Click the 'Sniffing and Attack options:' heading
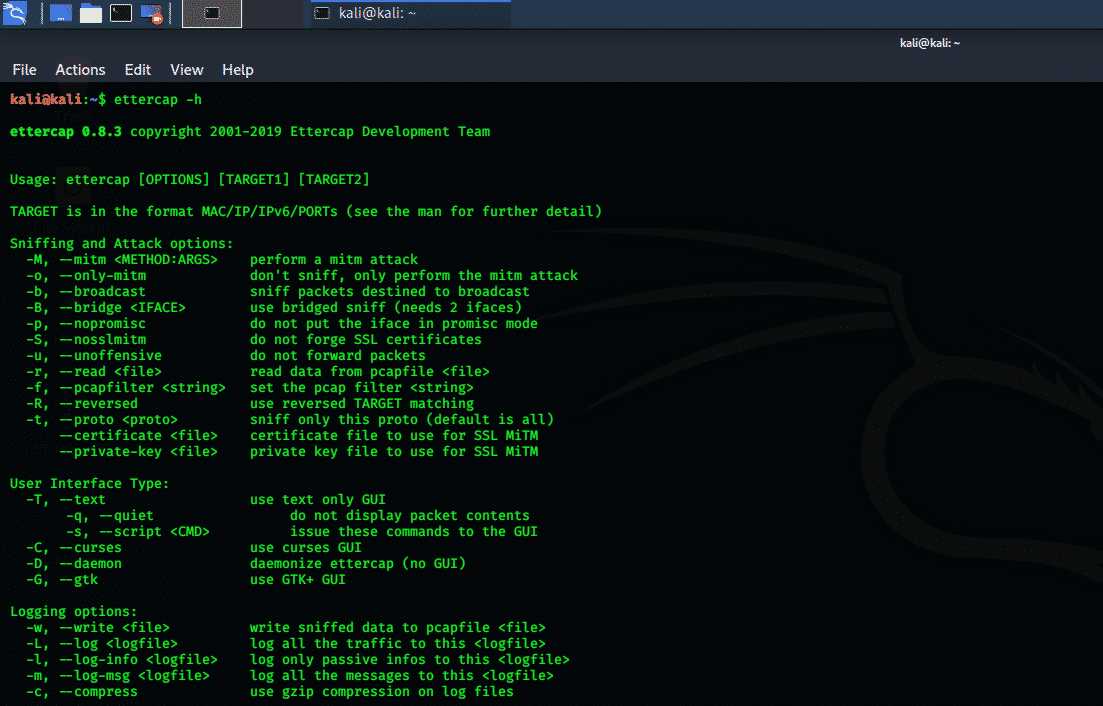This screenshot has width=1103, height=706. (x=122, y=243)
